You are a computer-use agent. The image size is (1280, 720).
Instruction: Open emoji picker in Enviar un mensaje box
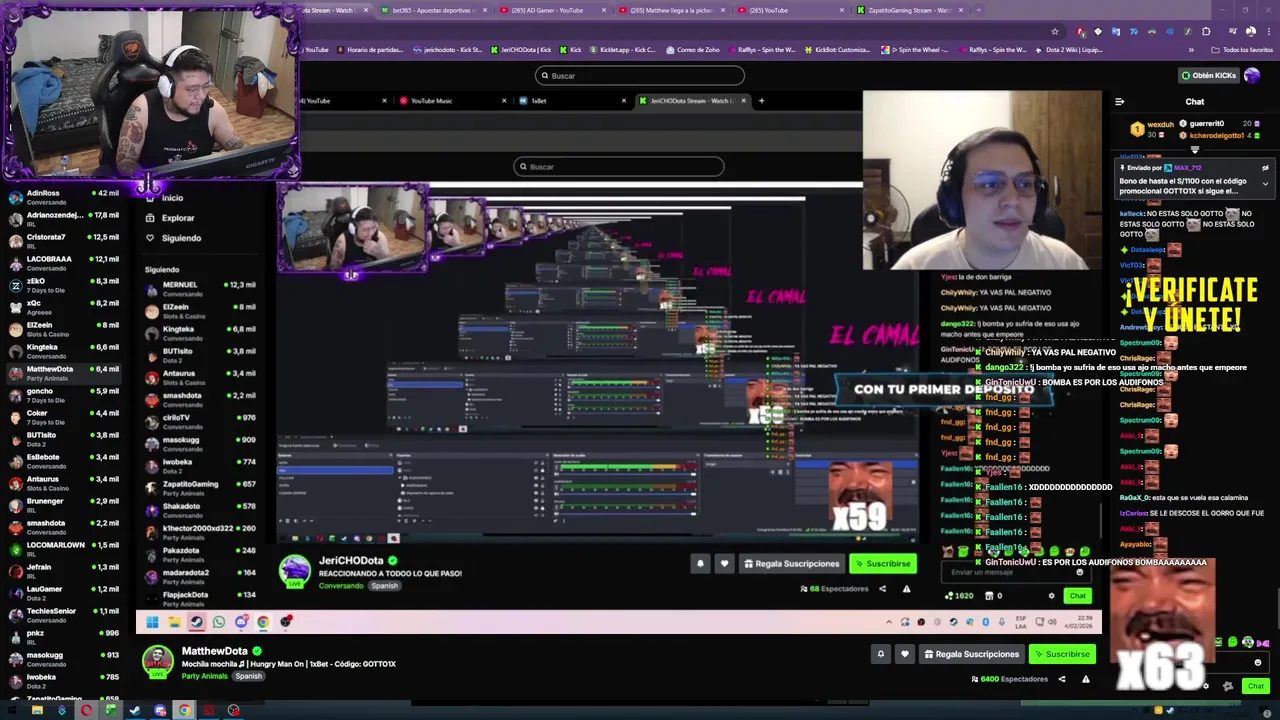[x=1079, y=572]
